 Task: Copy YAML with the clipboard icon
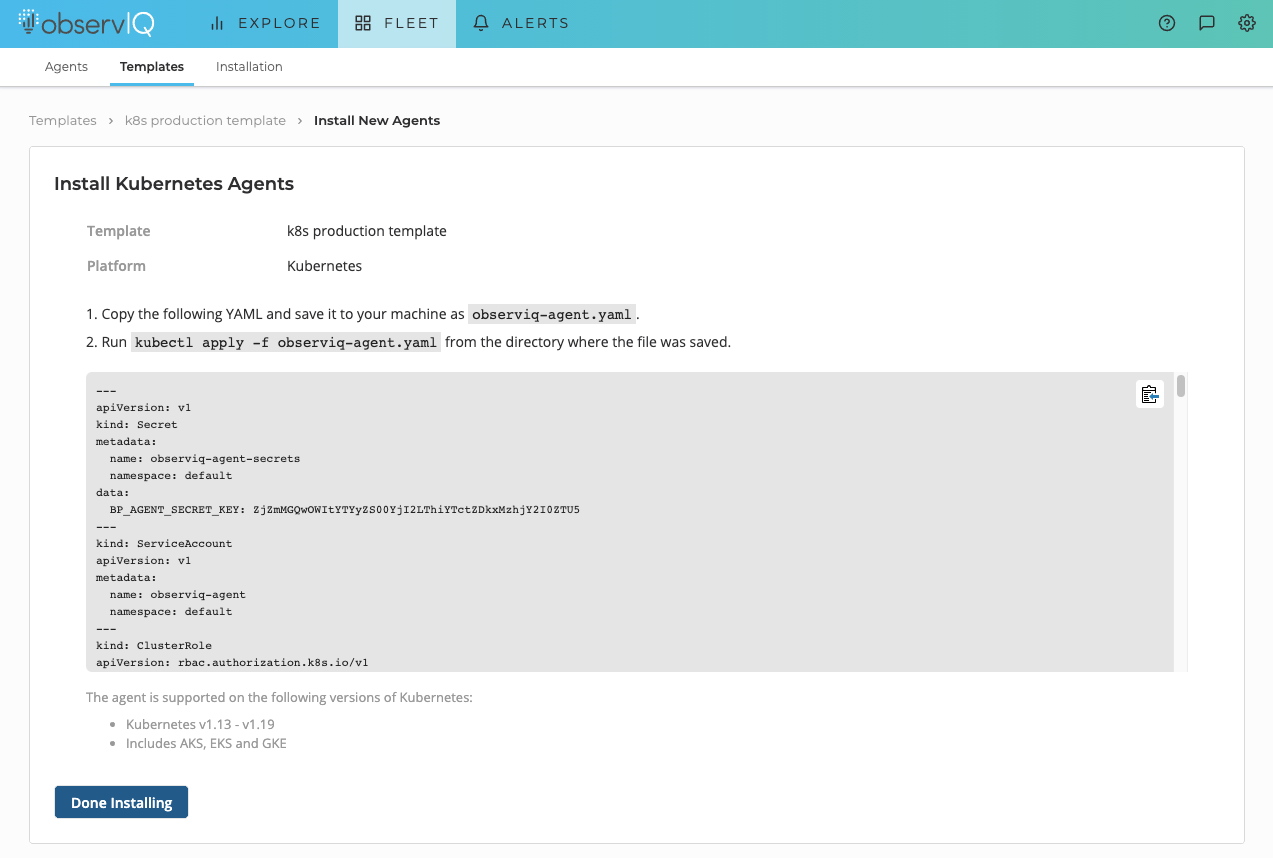point(1150,394)
